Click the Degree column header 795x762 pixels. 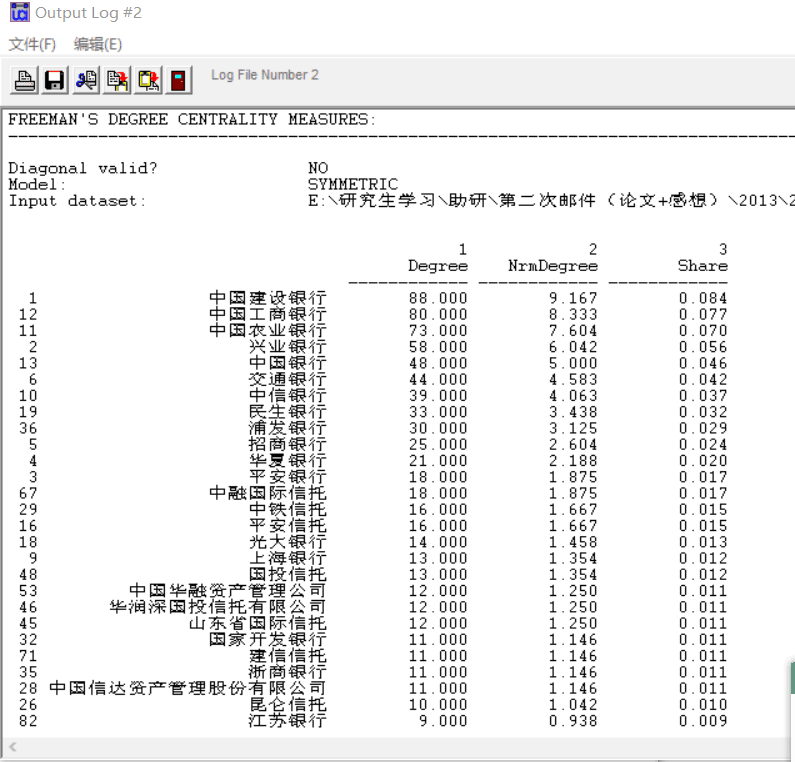(438, 266)
